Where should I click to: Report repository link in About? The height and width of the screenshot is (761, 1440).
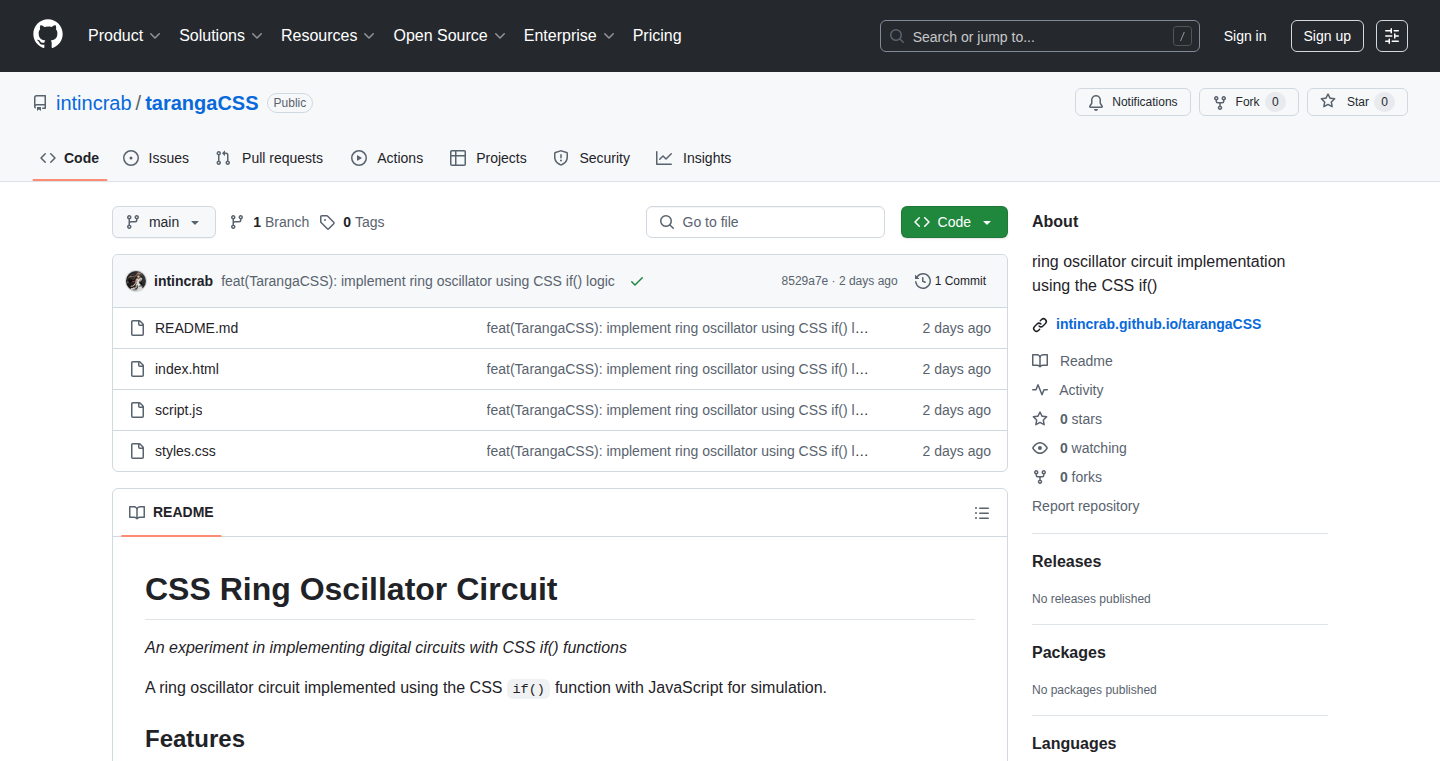1086,506
